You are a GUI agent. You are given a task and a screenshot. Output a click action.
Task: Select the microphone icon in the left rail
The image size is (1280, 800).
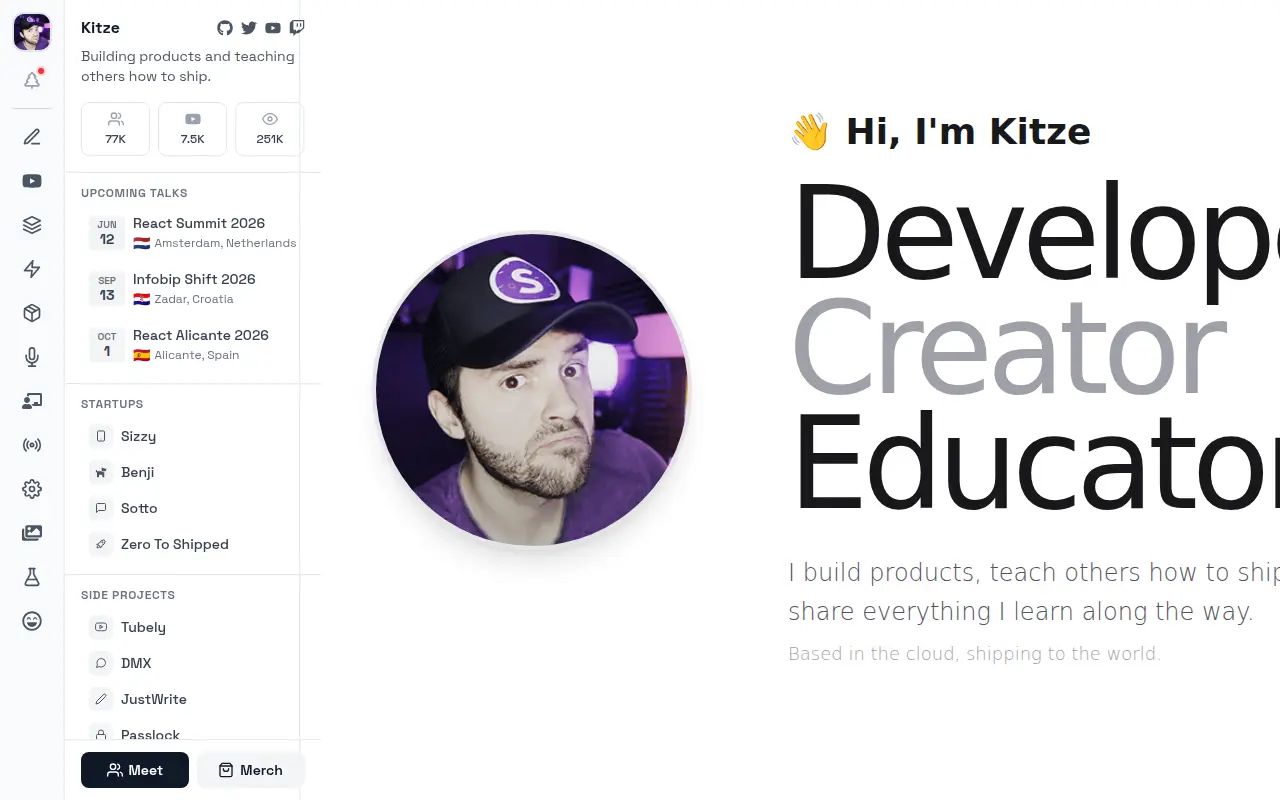click(32, 357)
